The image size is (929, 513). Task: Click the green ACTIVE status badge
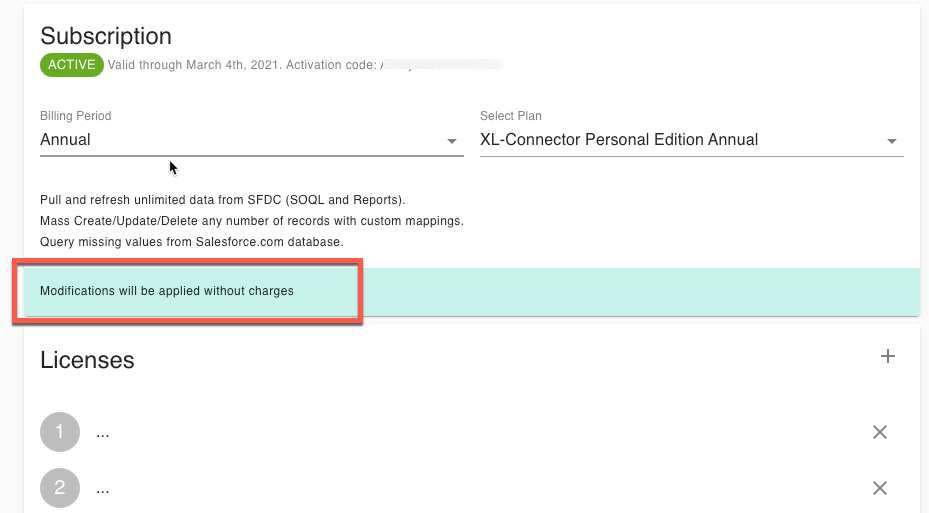pyautogui.click(x=71, y=65)
